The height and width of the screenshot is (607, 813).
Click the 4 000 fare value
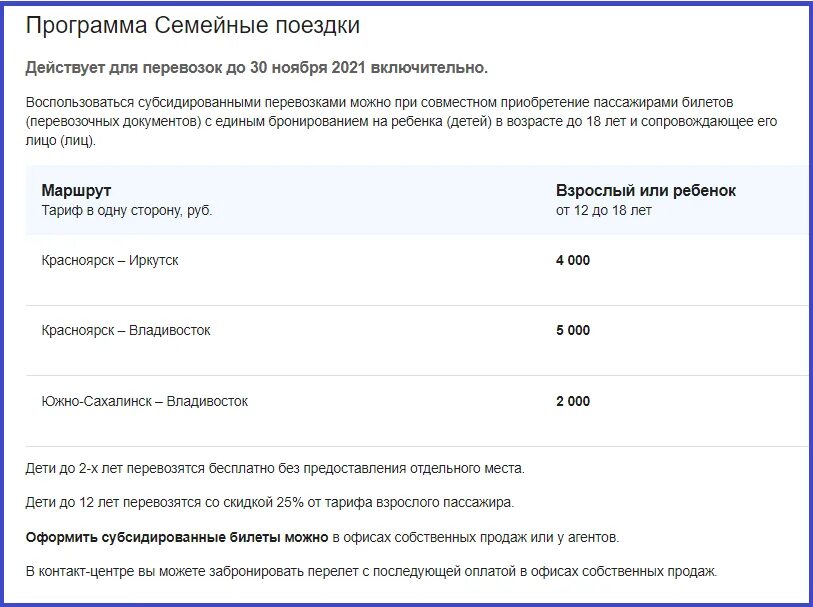(573, 260)
